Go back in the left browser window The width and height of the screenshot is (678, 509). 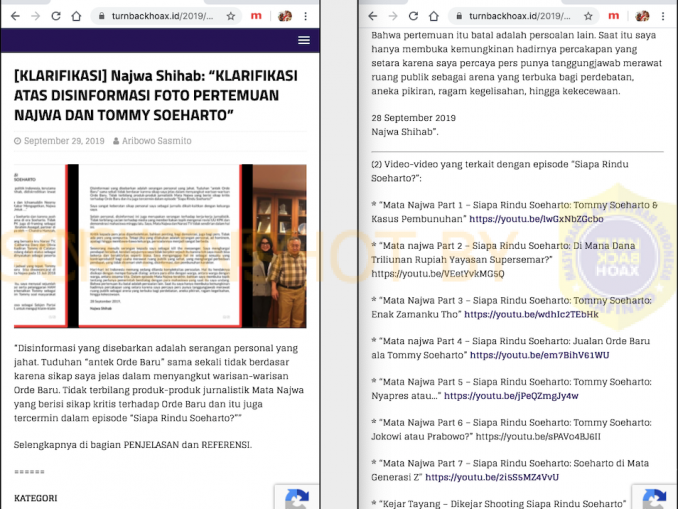pos(15,16)
